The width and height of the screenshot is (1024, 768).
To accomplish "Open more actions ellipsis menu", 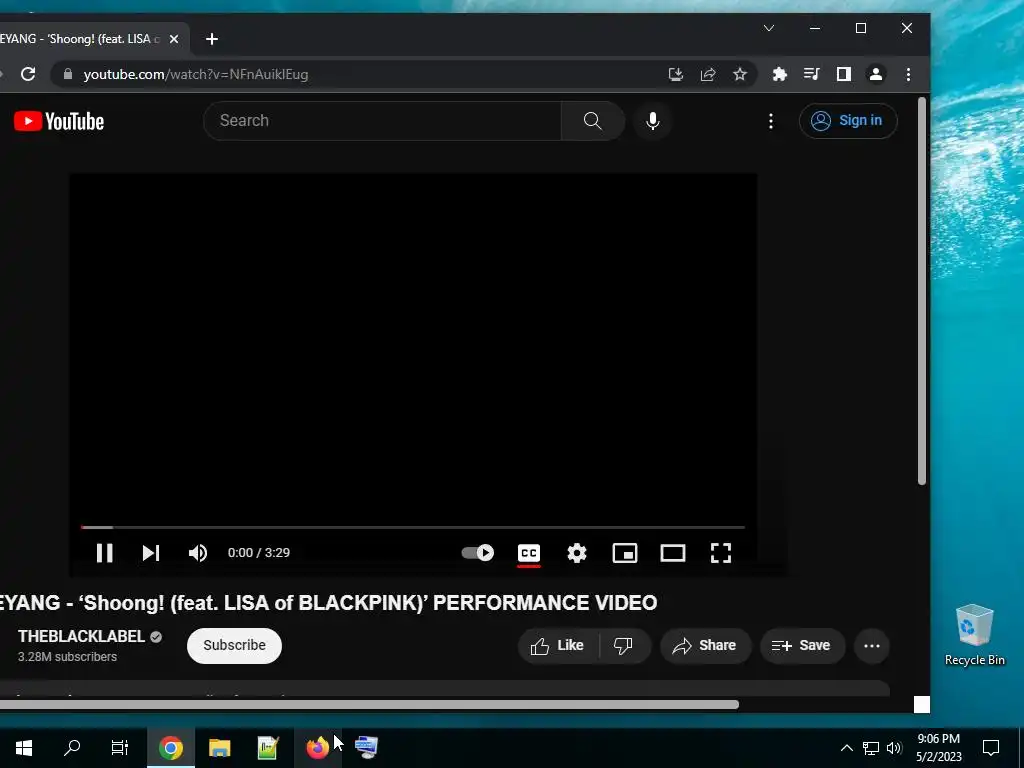I will click(x=872, y=646).
